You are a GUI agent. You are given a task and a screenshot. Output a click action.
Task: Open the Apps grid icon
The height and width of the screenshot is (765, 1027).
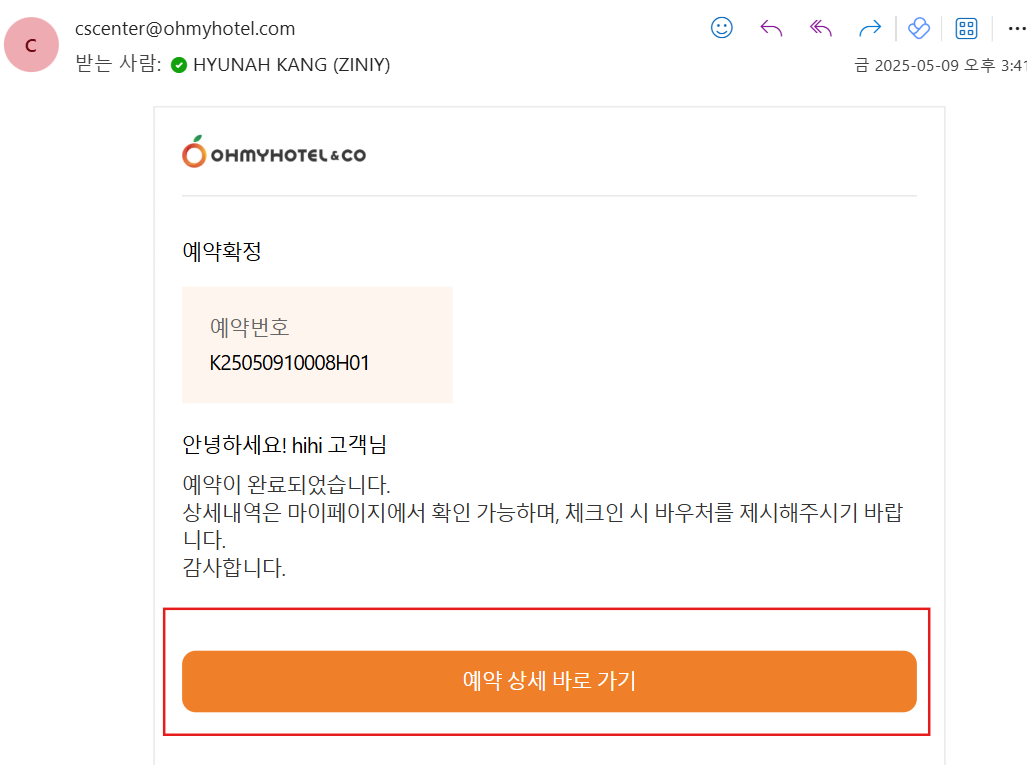(x=966, y=28)
